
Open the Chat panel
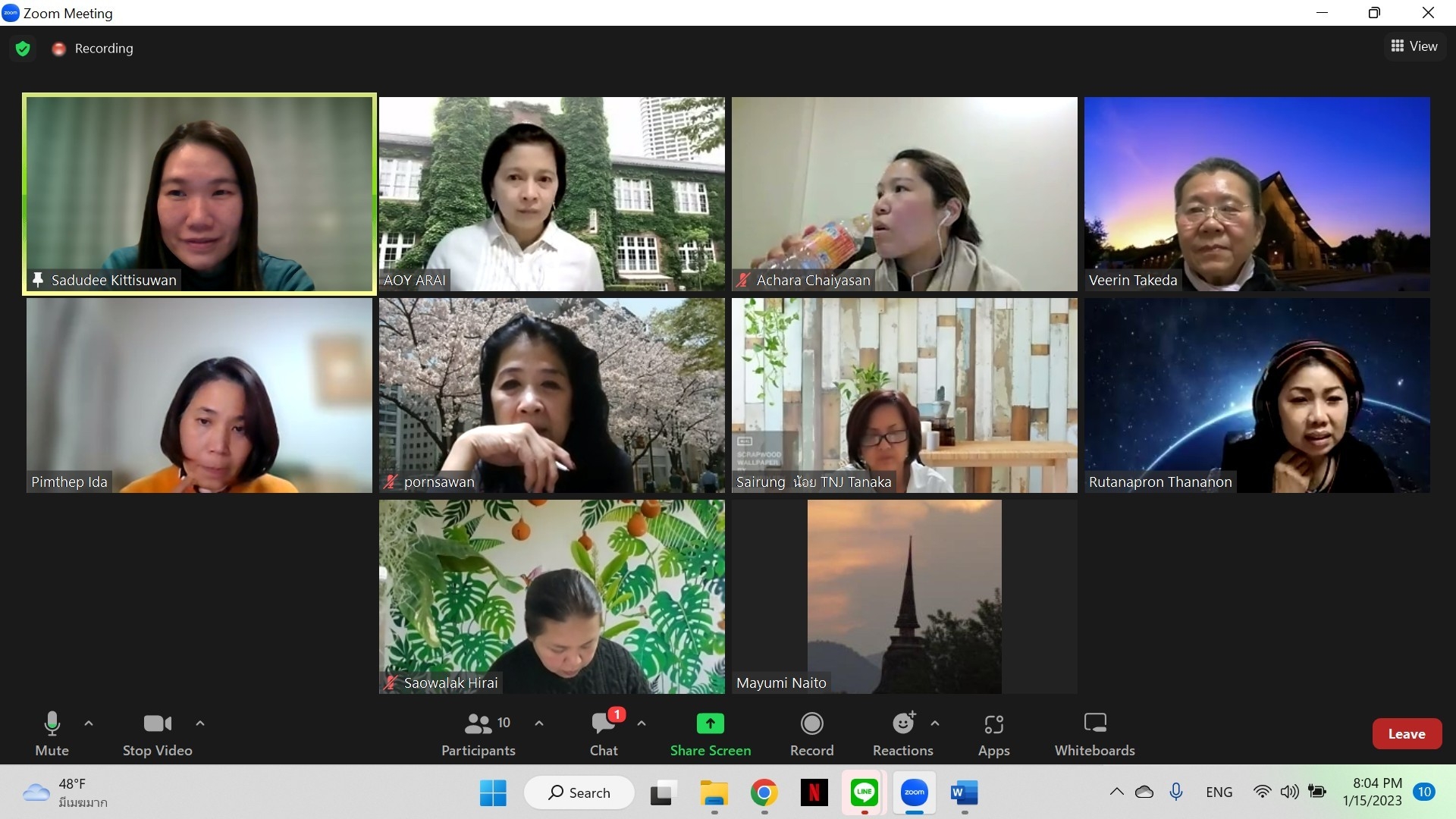pyautogui.click(x=604, y=734)
